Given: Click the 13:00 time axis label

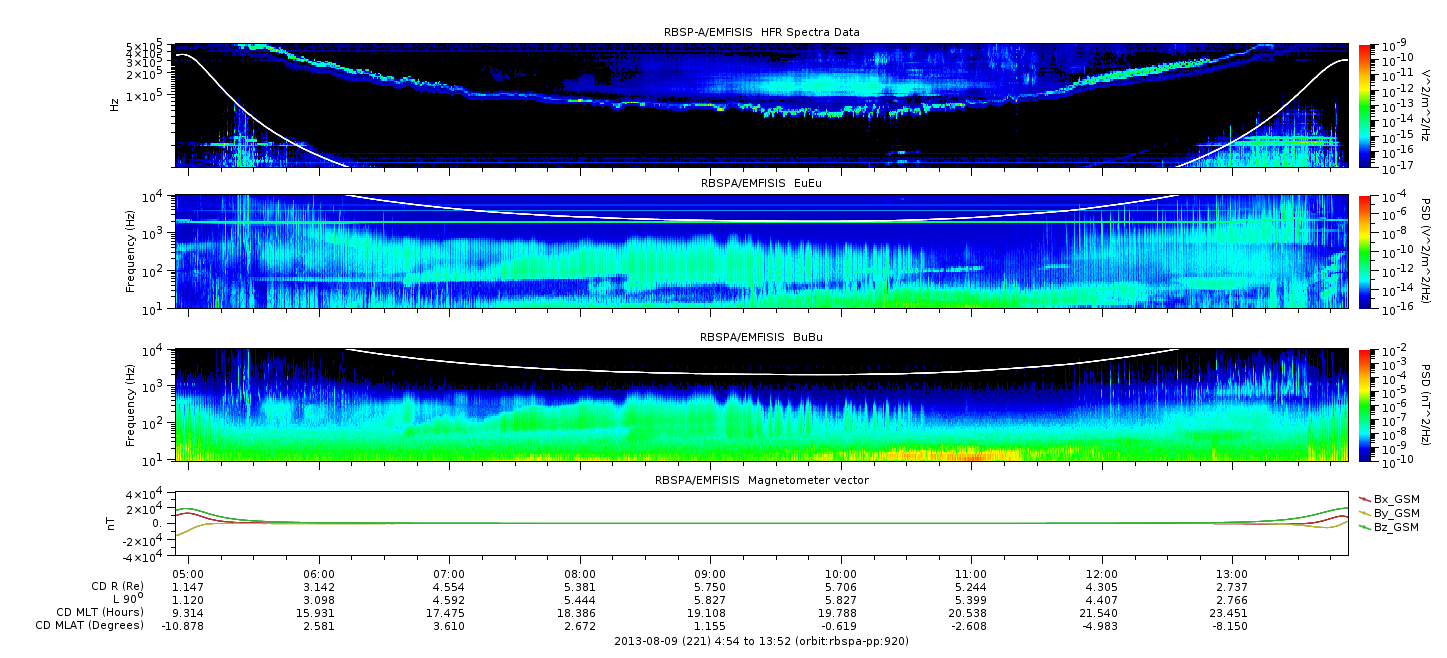Looking at the screenshot, I should click(x=1232, y=574).
